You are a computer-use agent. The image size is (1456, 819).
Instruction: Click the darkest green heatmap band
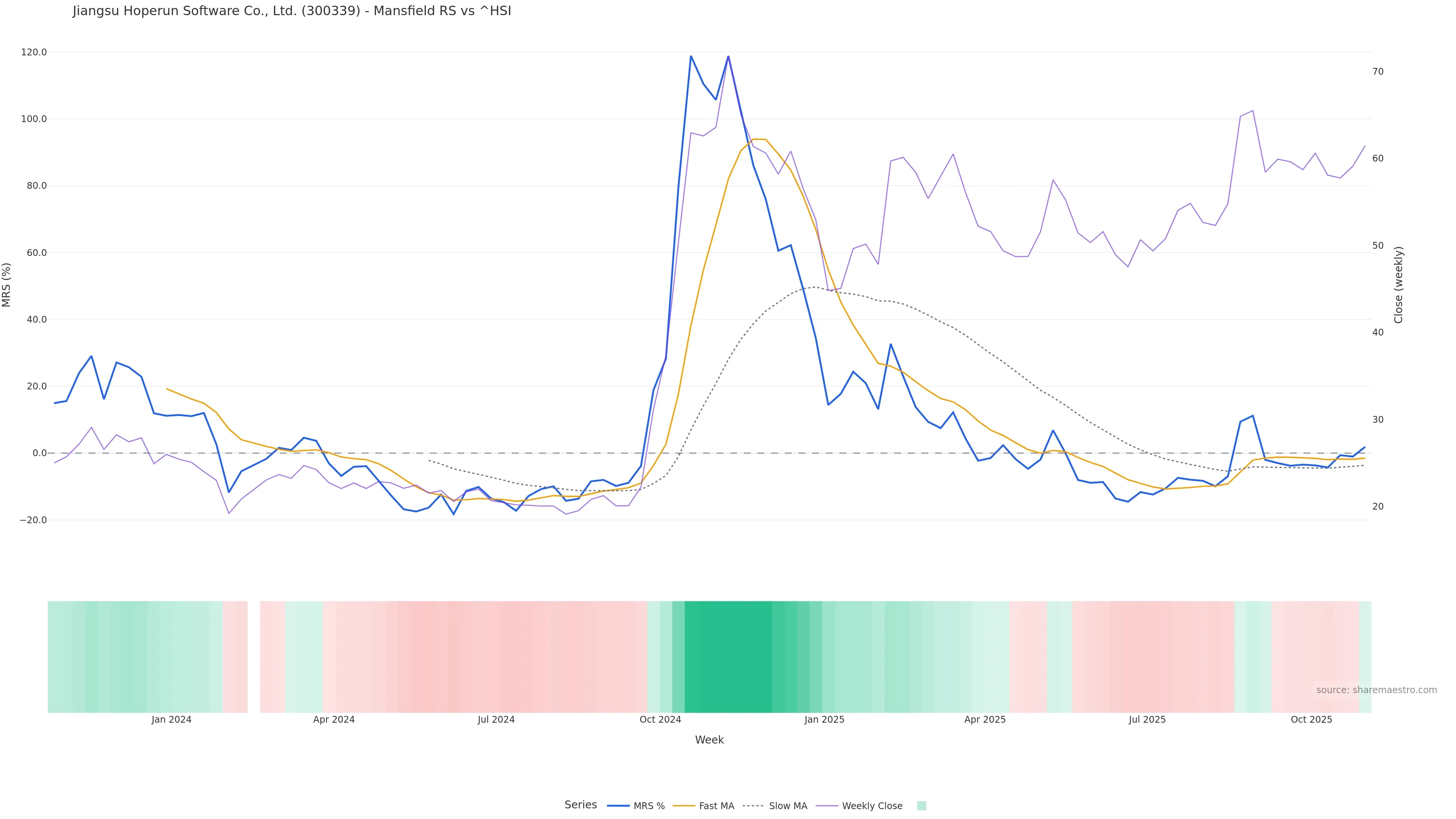728,656
